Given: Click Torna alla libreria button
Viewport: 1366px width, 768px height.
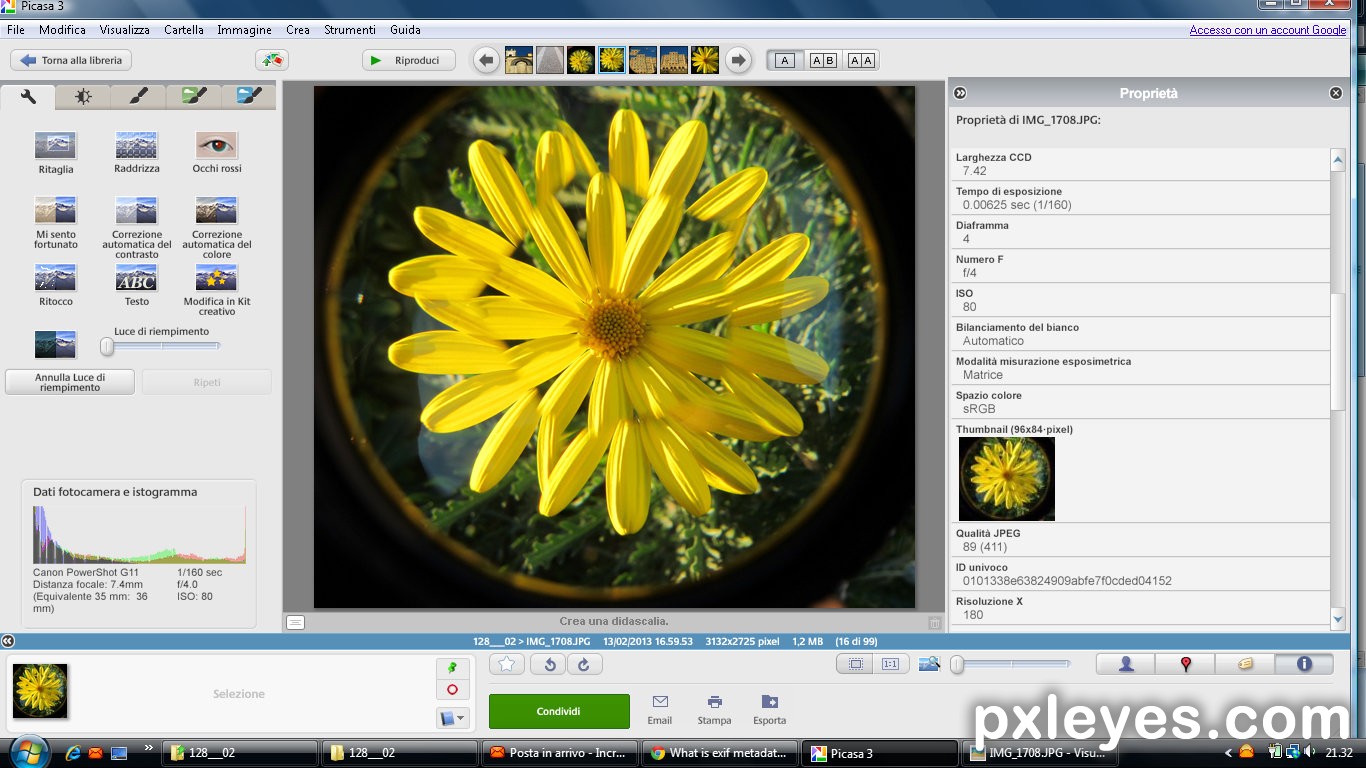Looking at the screenshot, I should point(71,60).
